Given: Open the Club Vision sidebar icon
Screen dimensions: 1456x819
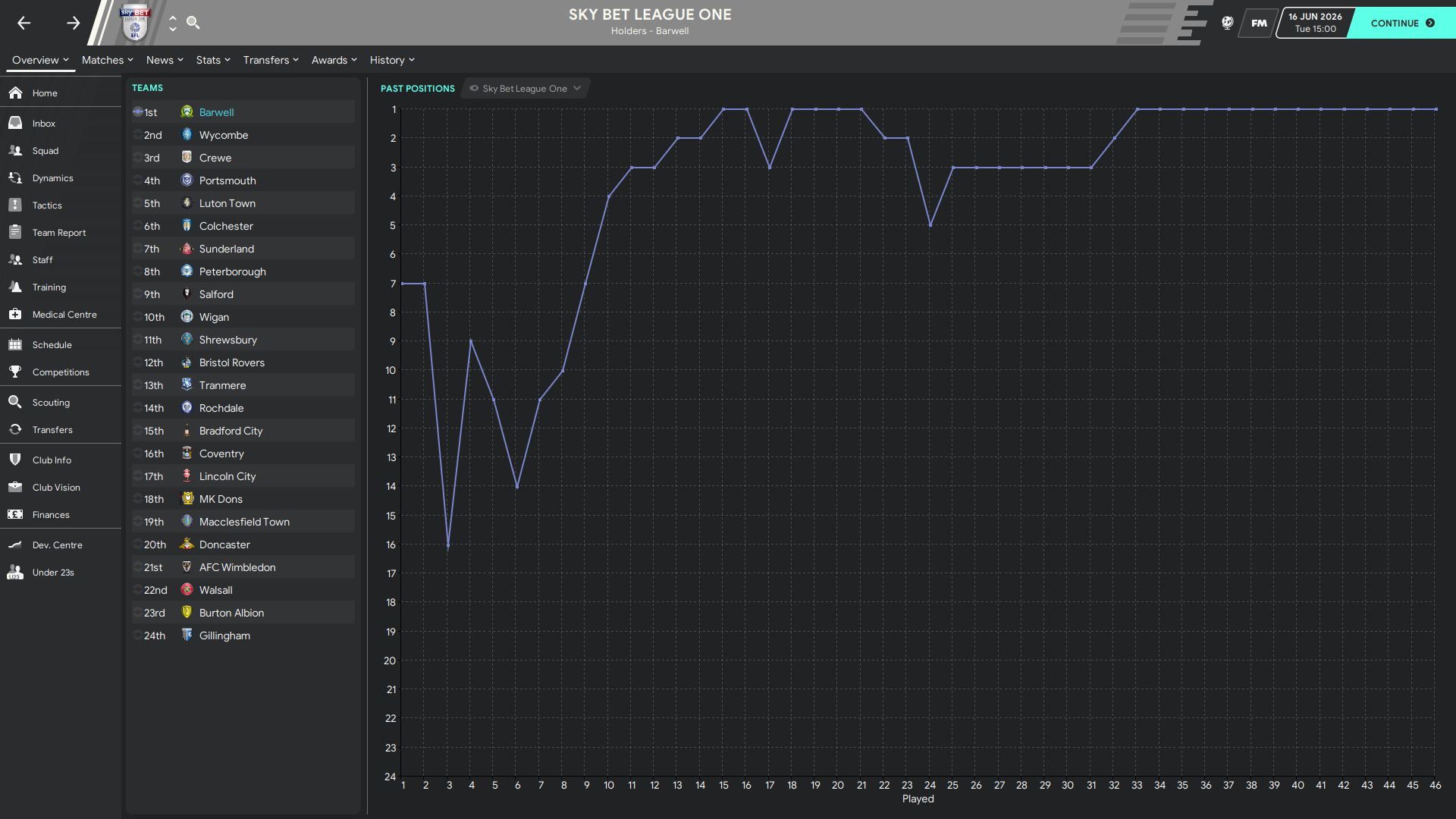Looking at the screenshot, I should [15, 487].
